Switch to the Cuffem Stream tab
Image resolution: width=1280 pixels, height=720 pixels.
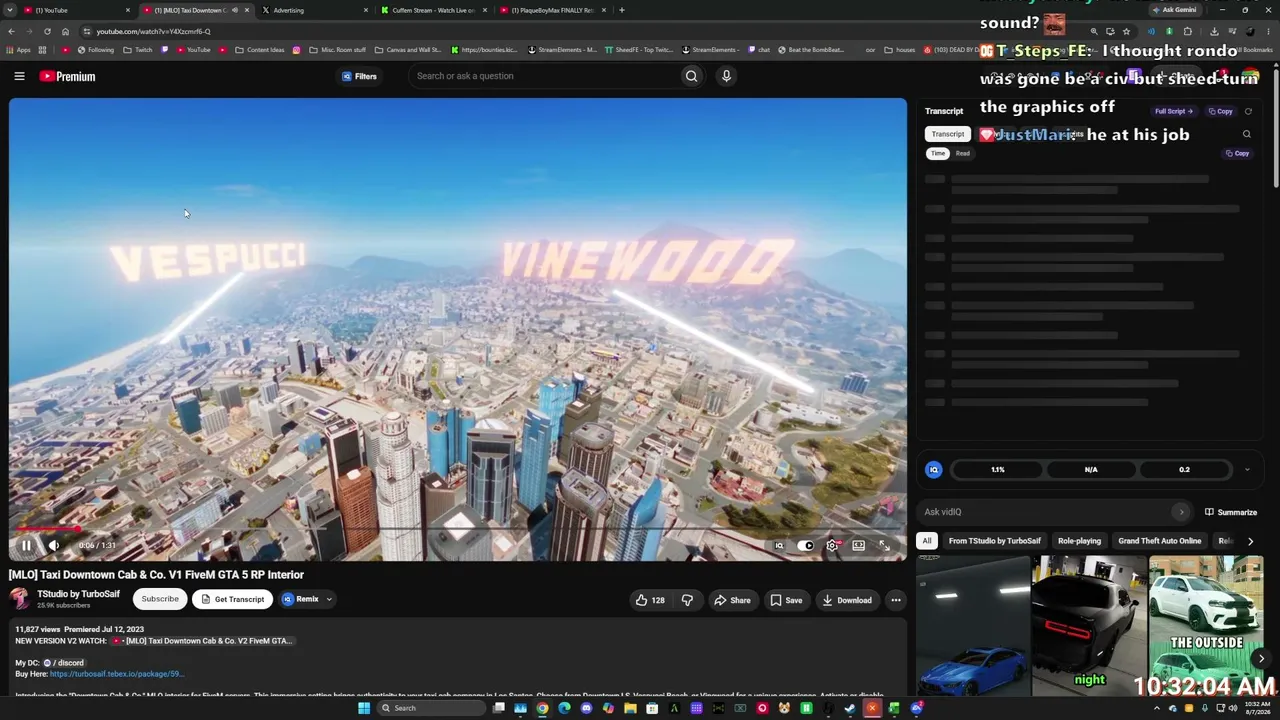[x=433, y=10]
